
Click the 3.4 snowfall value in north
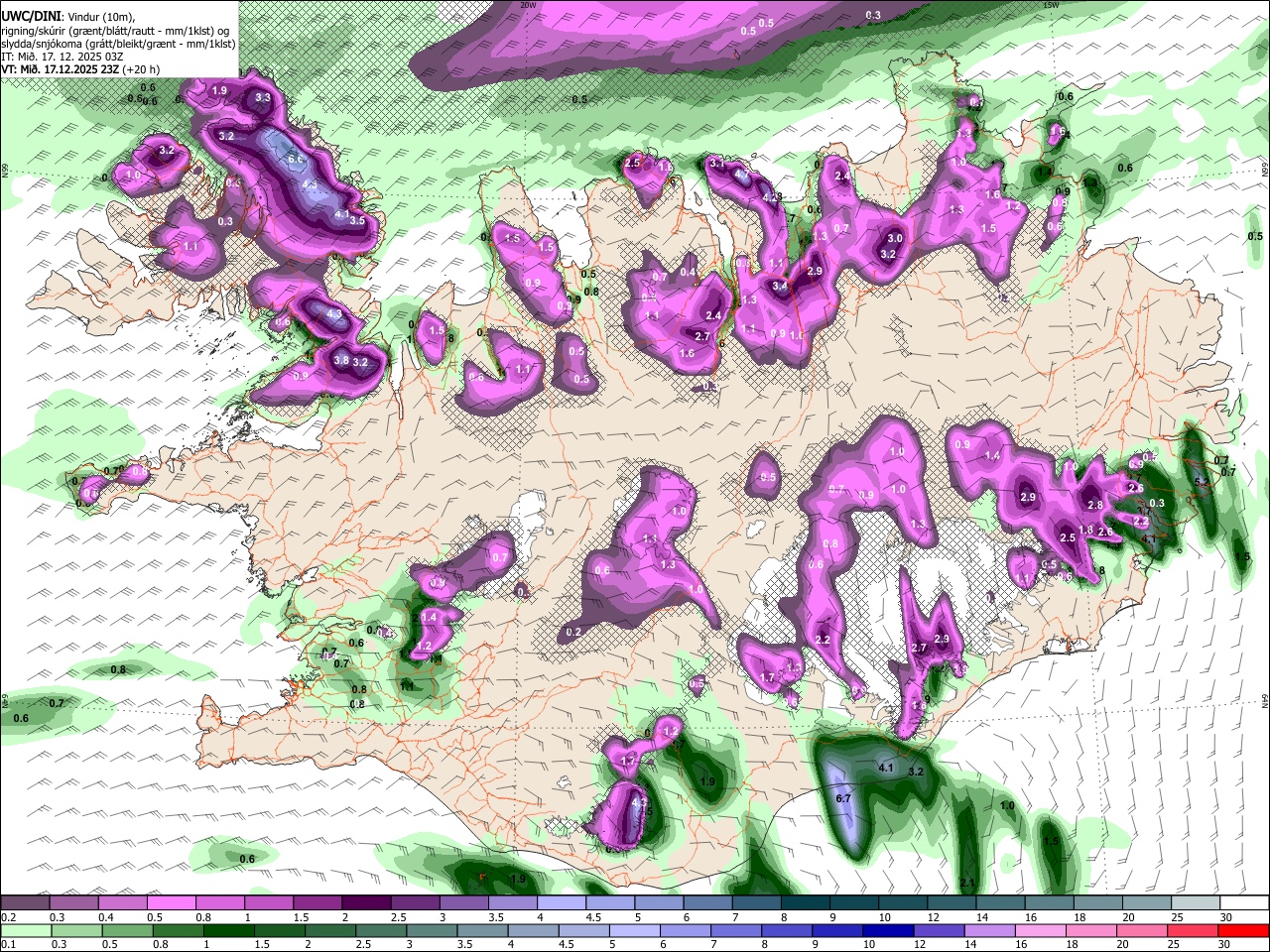[780, 287]
